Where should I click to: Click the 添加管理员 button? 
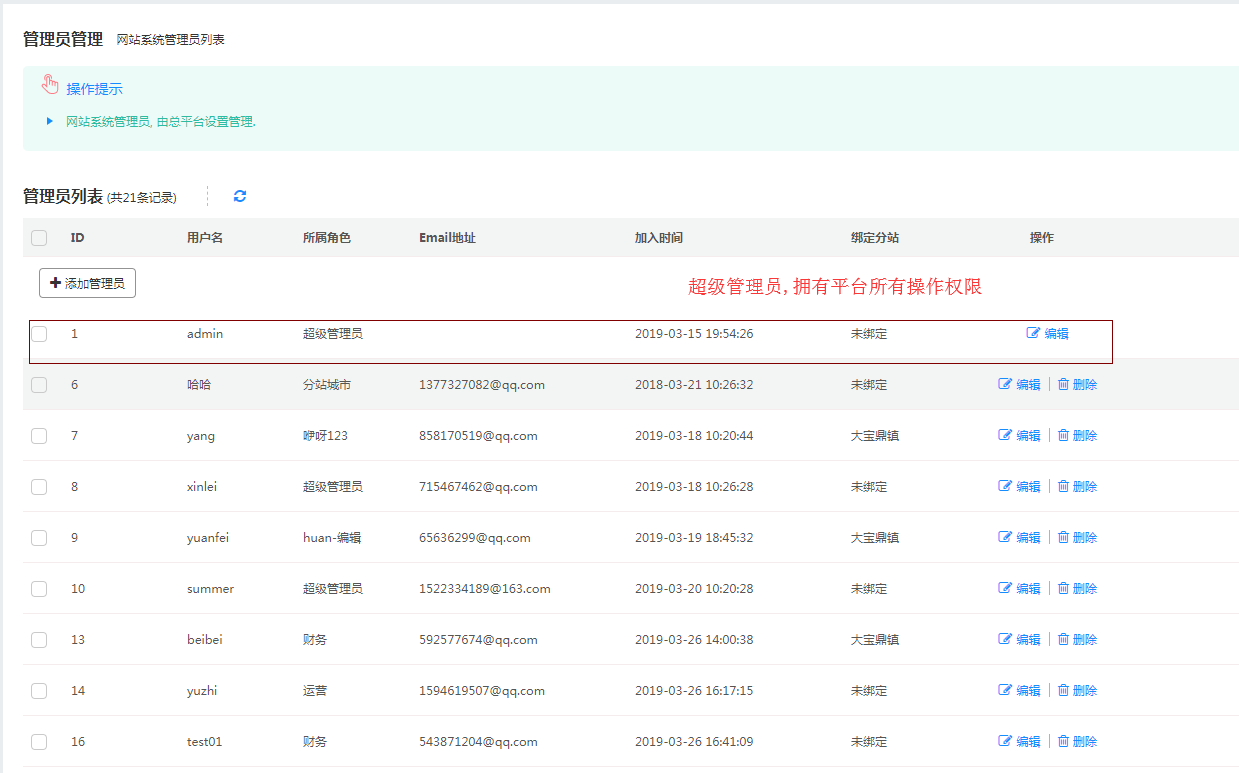click(87, 283)
